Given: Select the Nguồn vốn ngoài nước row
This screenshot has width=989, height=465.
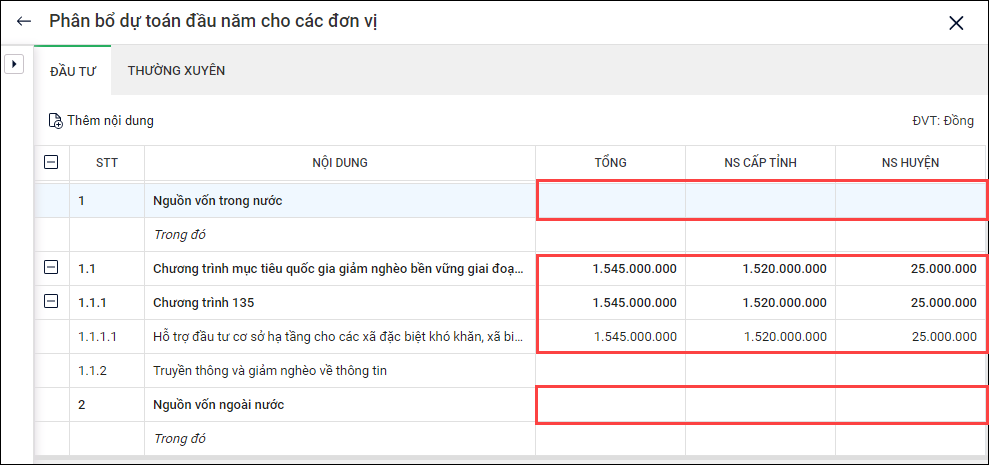Looking at the screenshot, I should tap(218, 405).
